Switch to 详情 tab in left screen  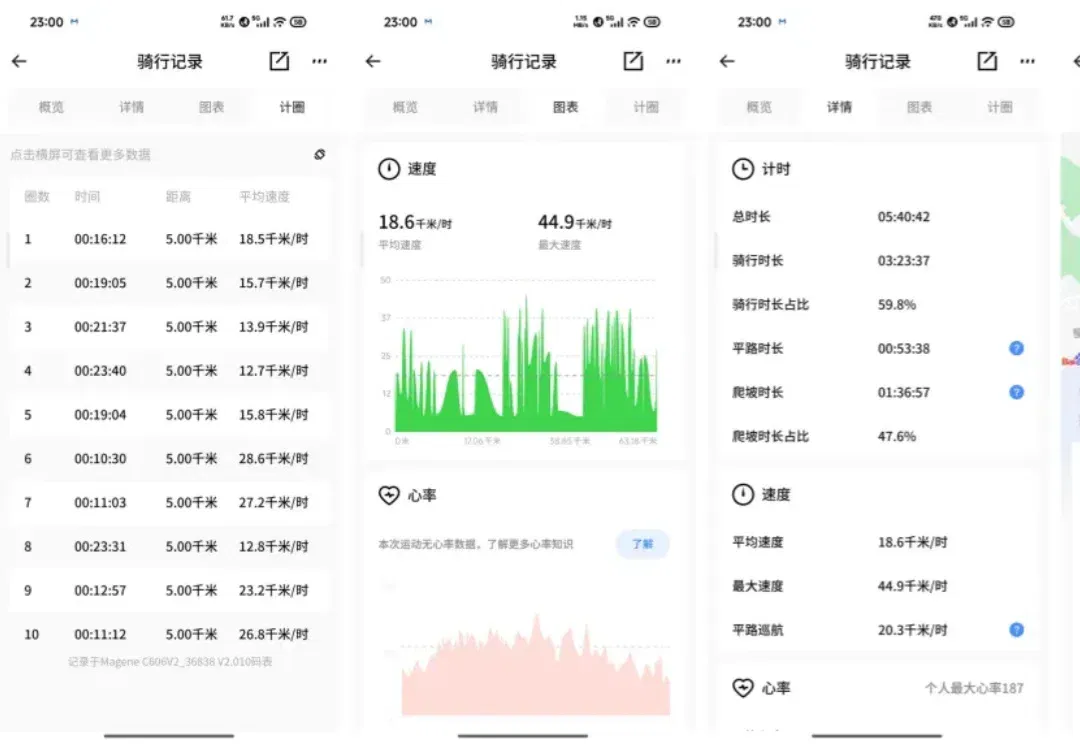point(131,107)
